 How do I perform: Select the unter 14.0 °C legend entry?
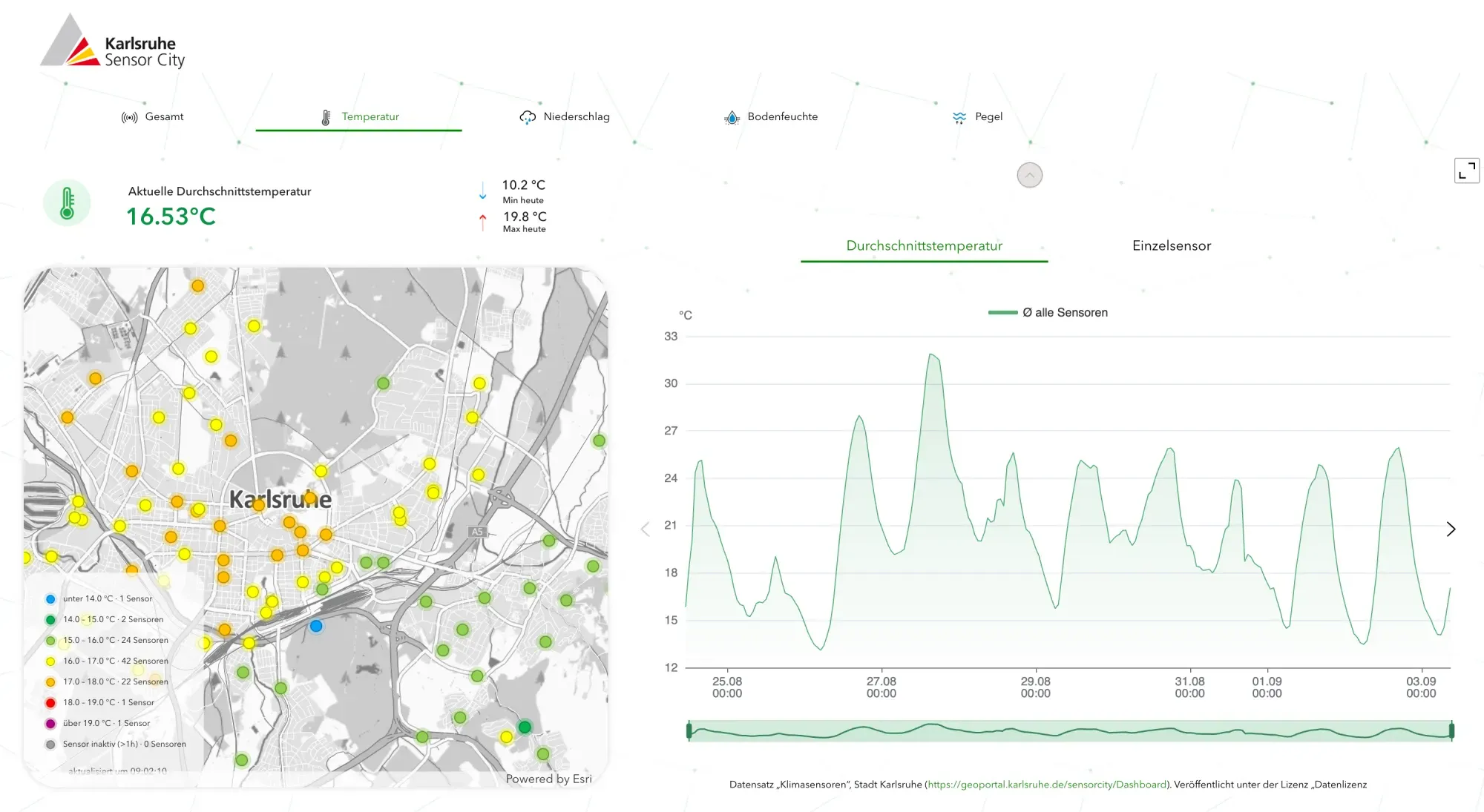pos(99,598)
